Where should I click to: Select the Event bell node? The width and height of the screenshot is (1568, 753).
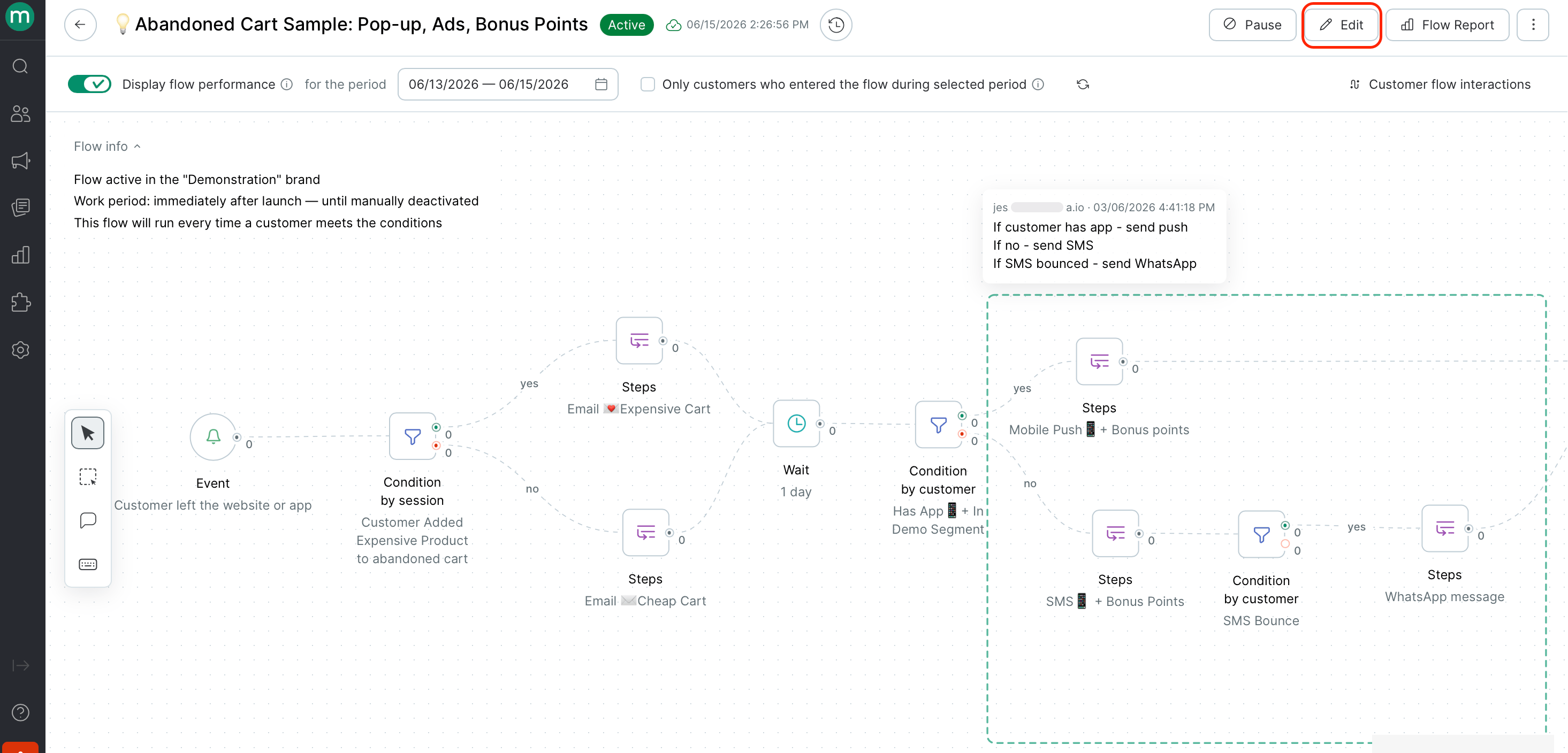tap(213, 437)
